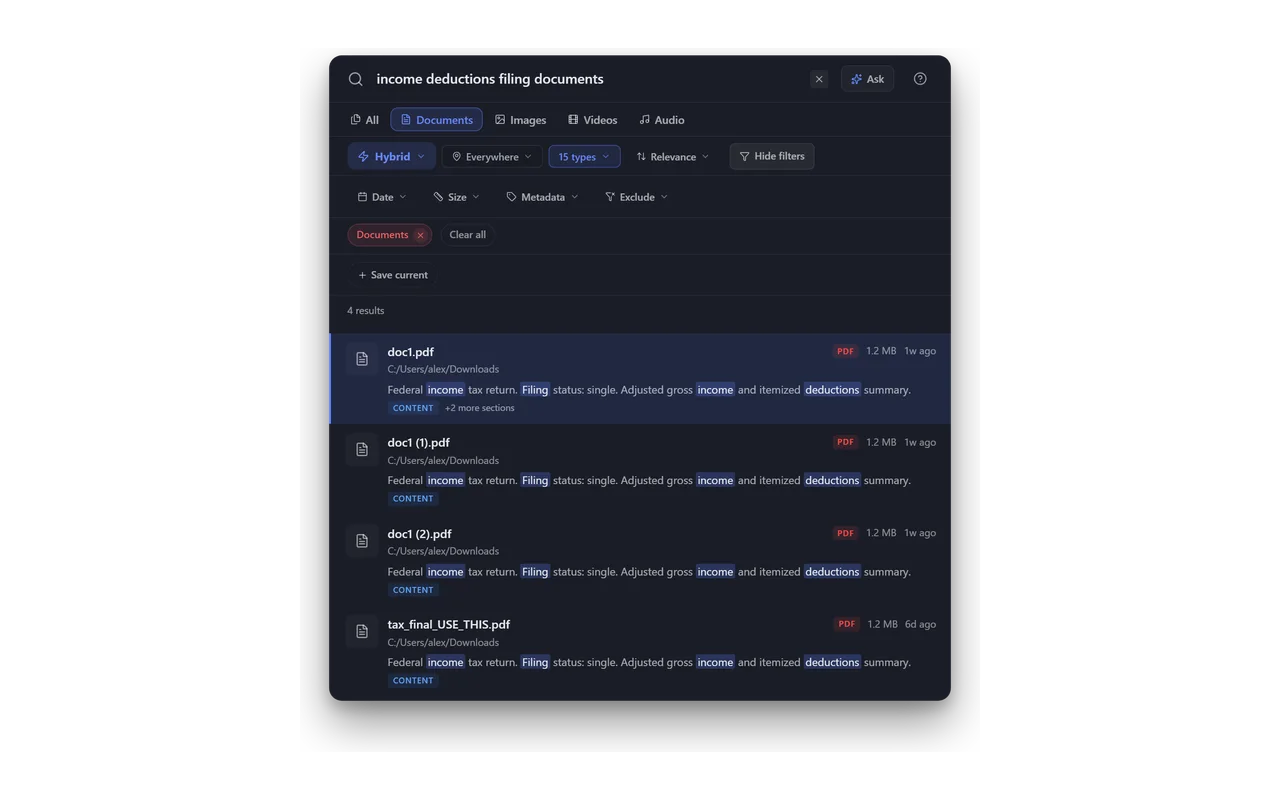
Task: Open the doc1 (1).pdf result
Action: (640, 470)
